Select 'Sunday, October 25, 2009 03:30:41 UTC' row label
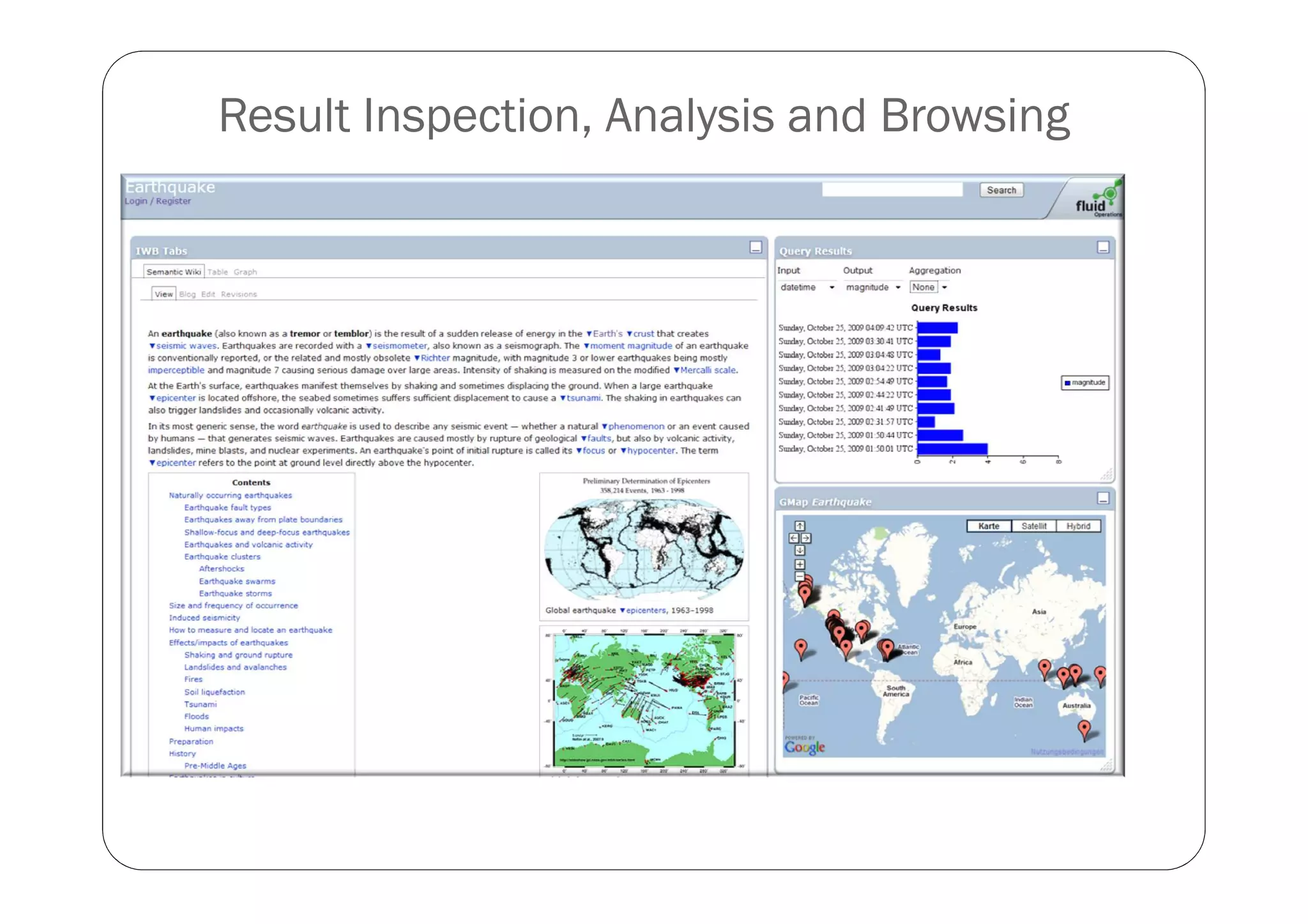Image resolution: width=1308 pixels, height=924 pixels. point(846,342)
